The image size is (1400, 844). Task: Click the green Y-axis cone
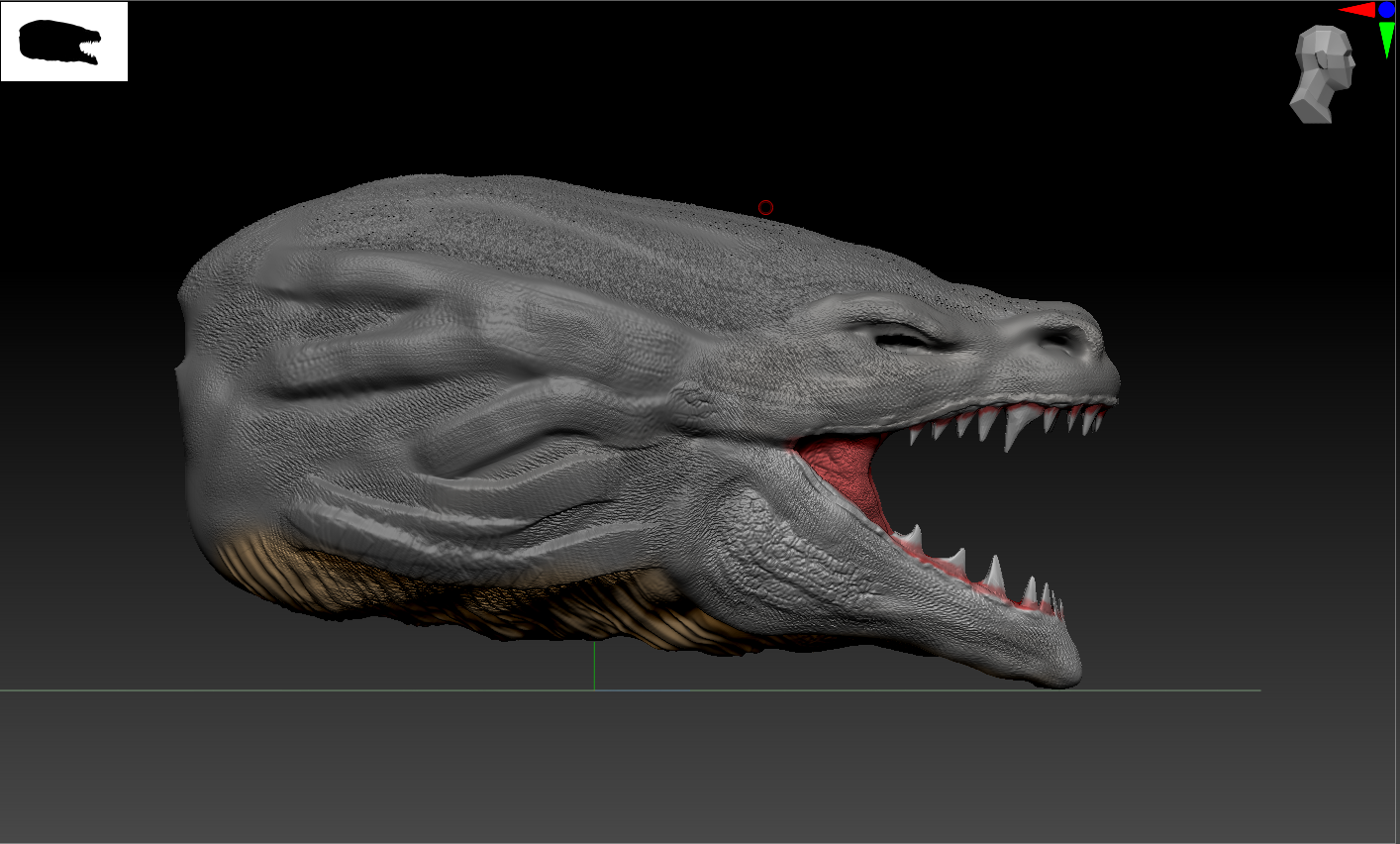coord(1387,40)
